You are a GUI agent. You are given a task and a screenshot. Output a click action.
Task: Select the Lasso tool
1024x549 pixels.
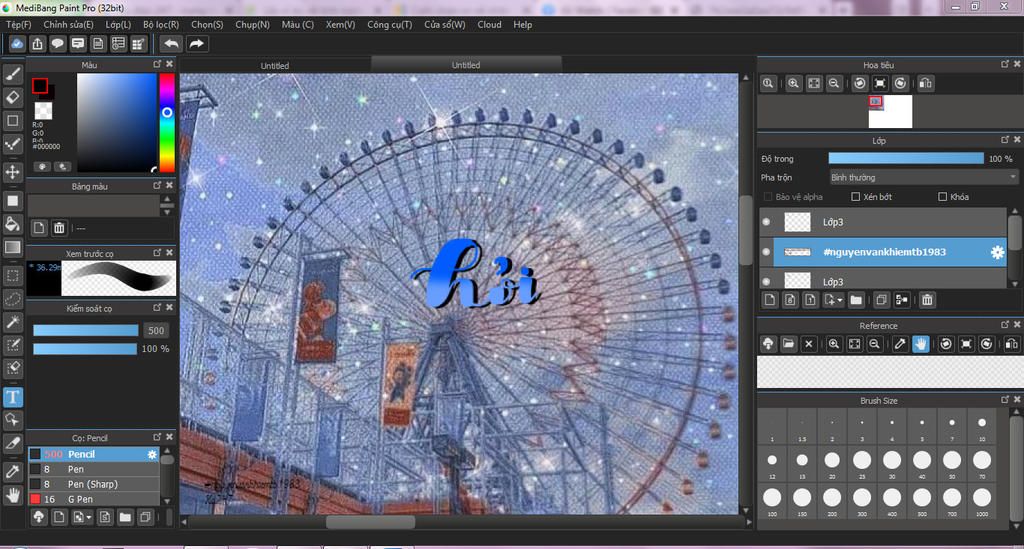tap(12, 298)
